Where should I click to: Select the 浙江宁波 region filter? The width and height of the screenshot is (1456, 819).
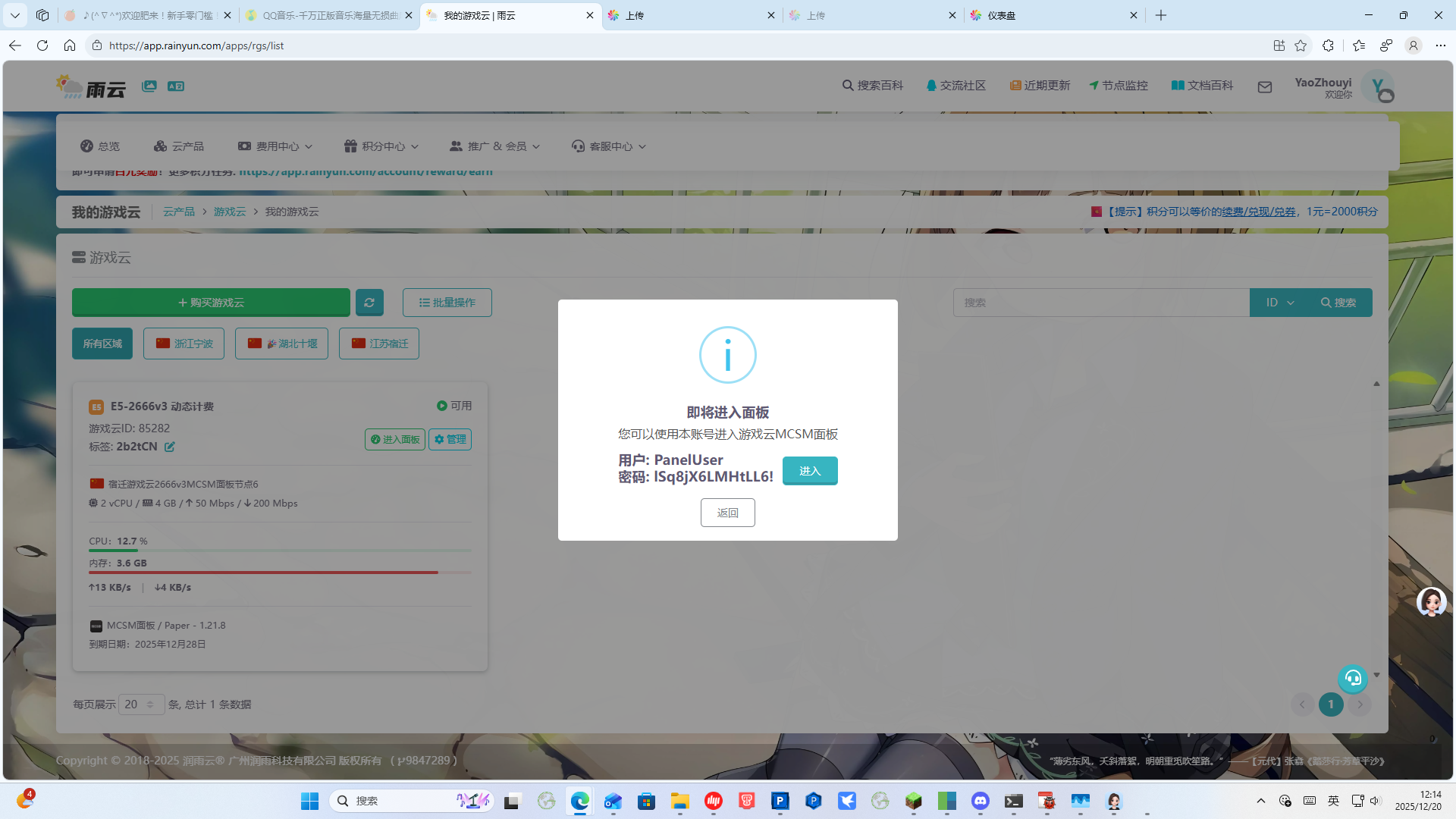184,343
